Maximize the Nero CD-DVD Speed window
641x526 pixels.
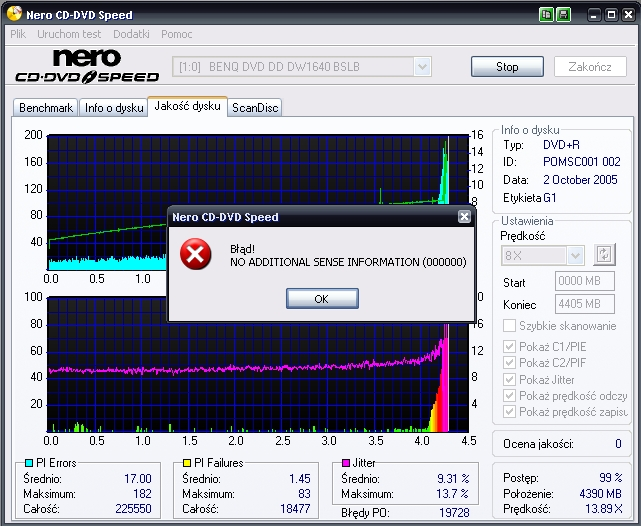pos(612,15)
